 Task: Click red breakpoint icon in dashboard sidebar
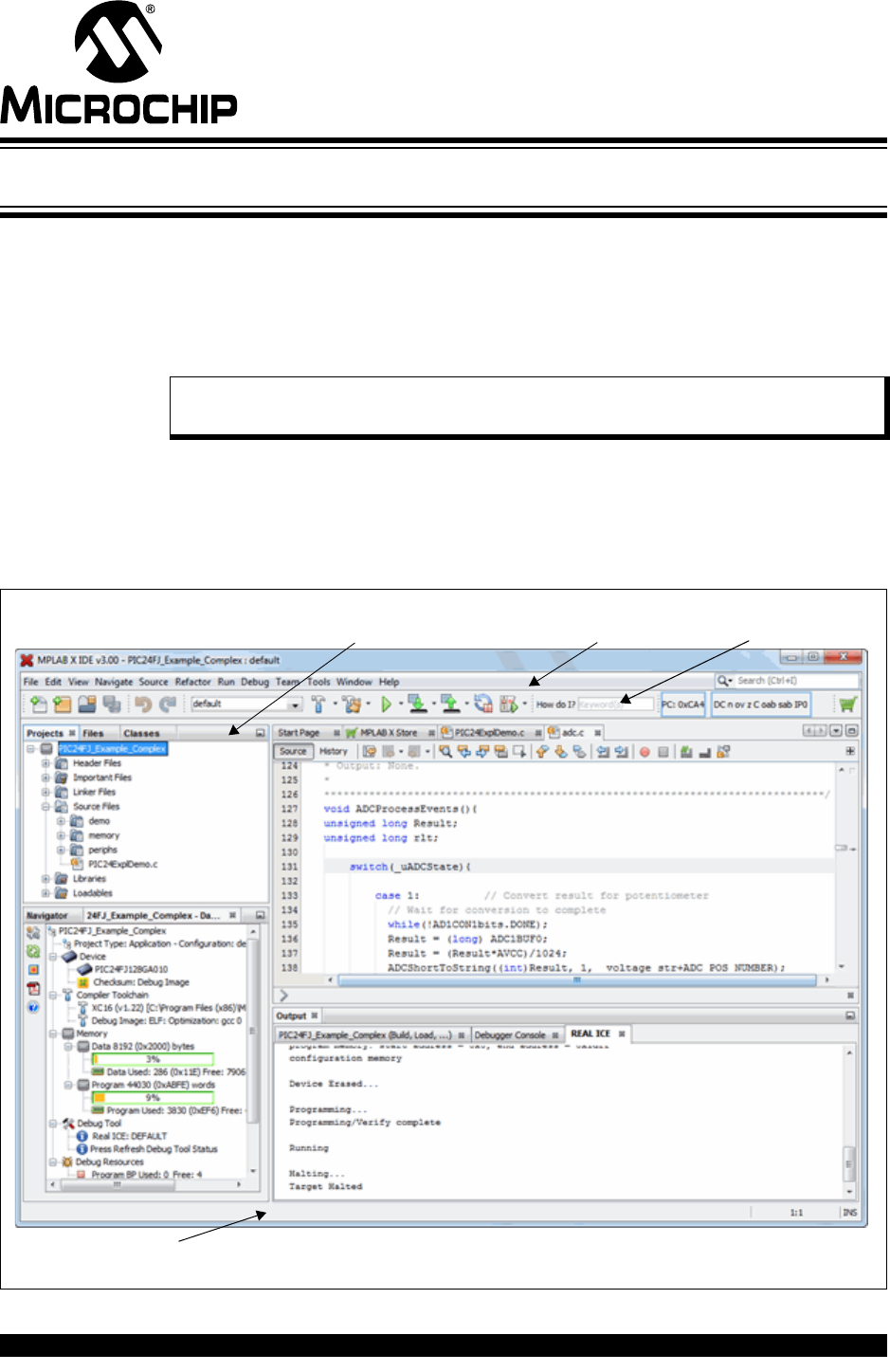(x=33, y=970)
